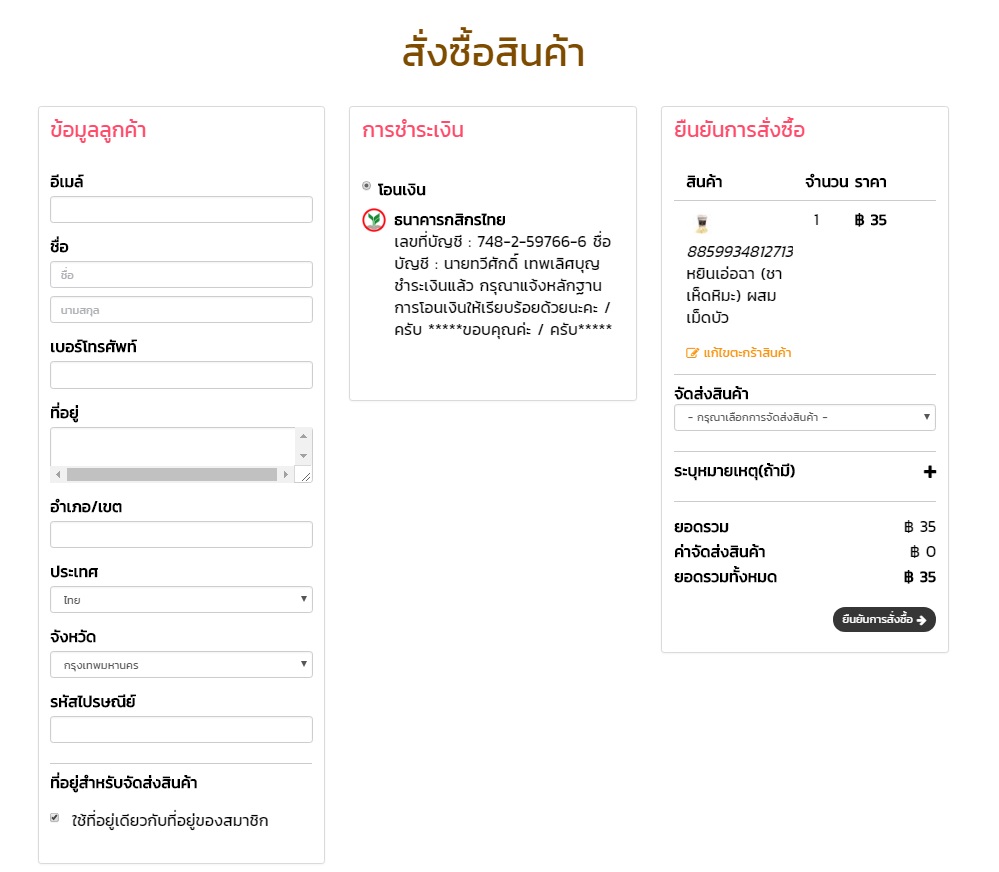The image size is (999, 872).
Task: Click the arrow icon on ยืนยันการสั่งซื้อ button
Action: (921, 620)
